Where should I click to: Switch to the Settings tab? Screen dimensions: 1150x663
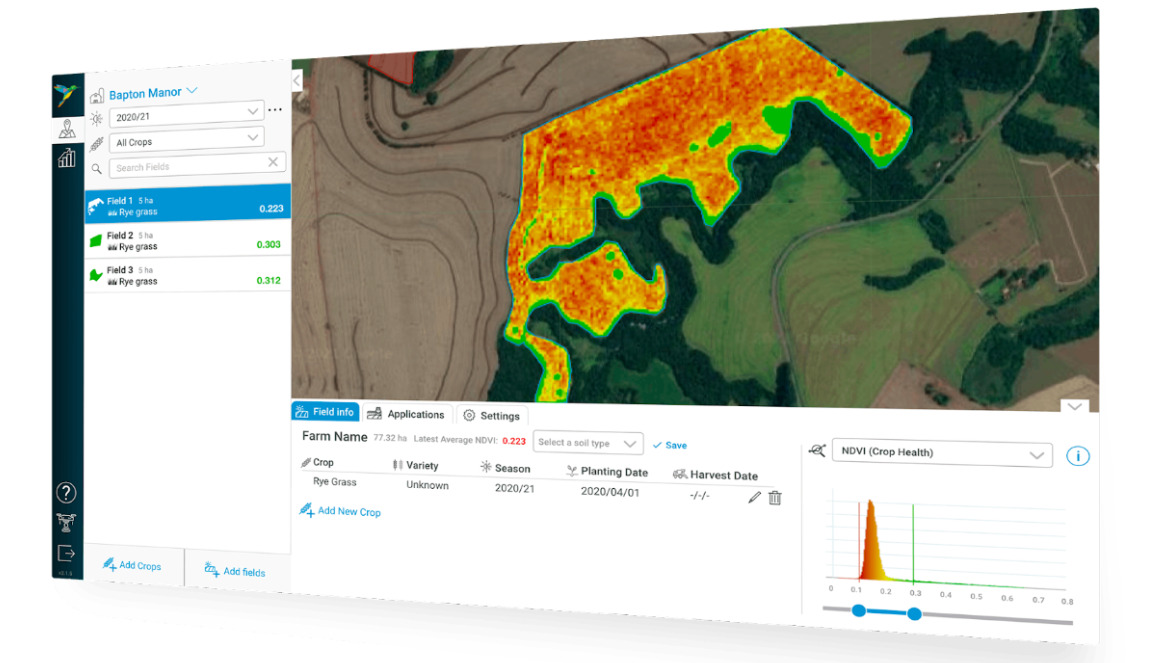click(x=491, y=416)
